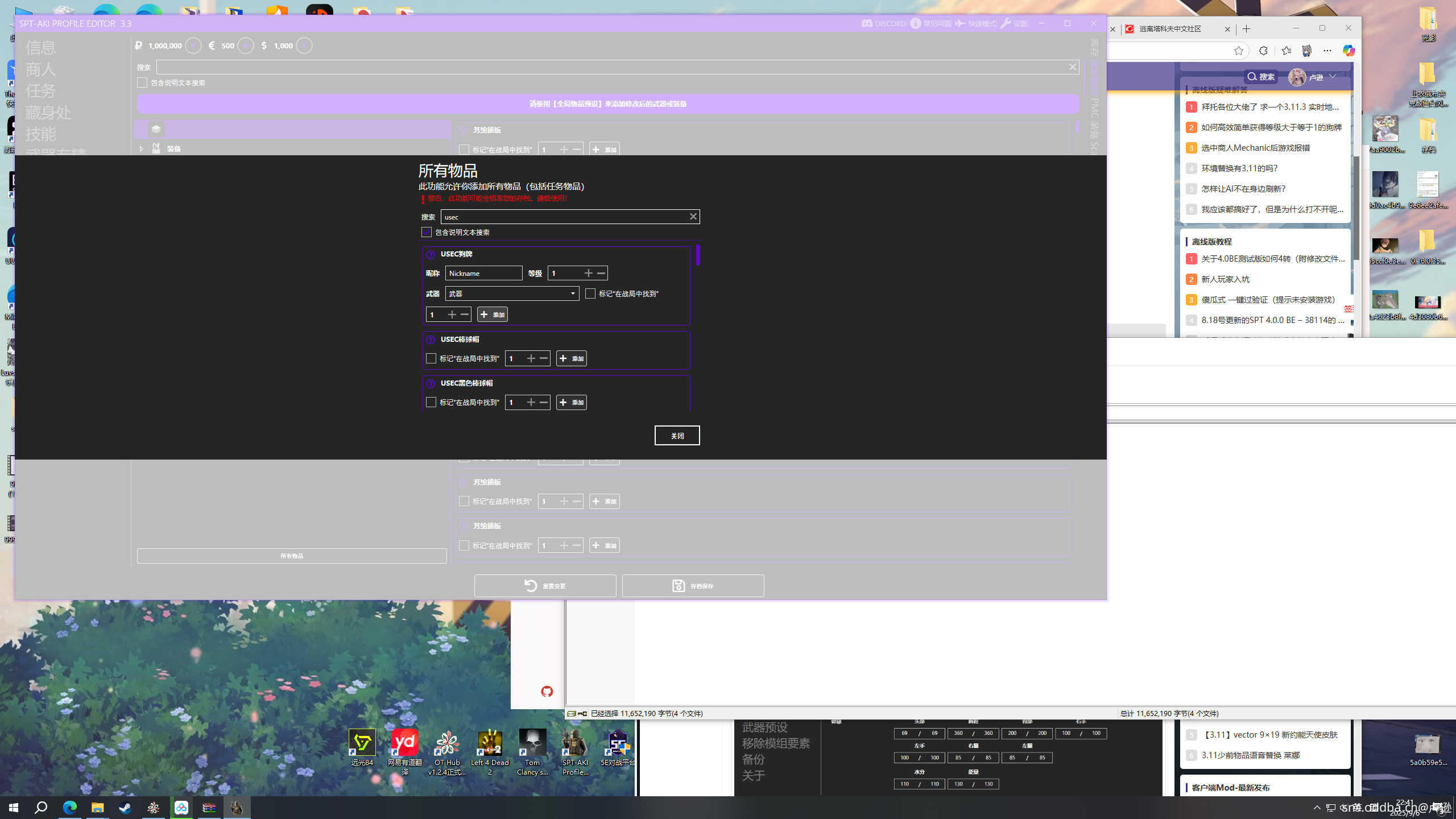The height and width of the screenshot is (819, 1456).
Task: Click the 所有物品 button in the editor
Action: tap(292, 556)
